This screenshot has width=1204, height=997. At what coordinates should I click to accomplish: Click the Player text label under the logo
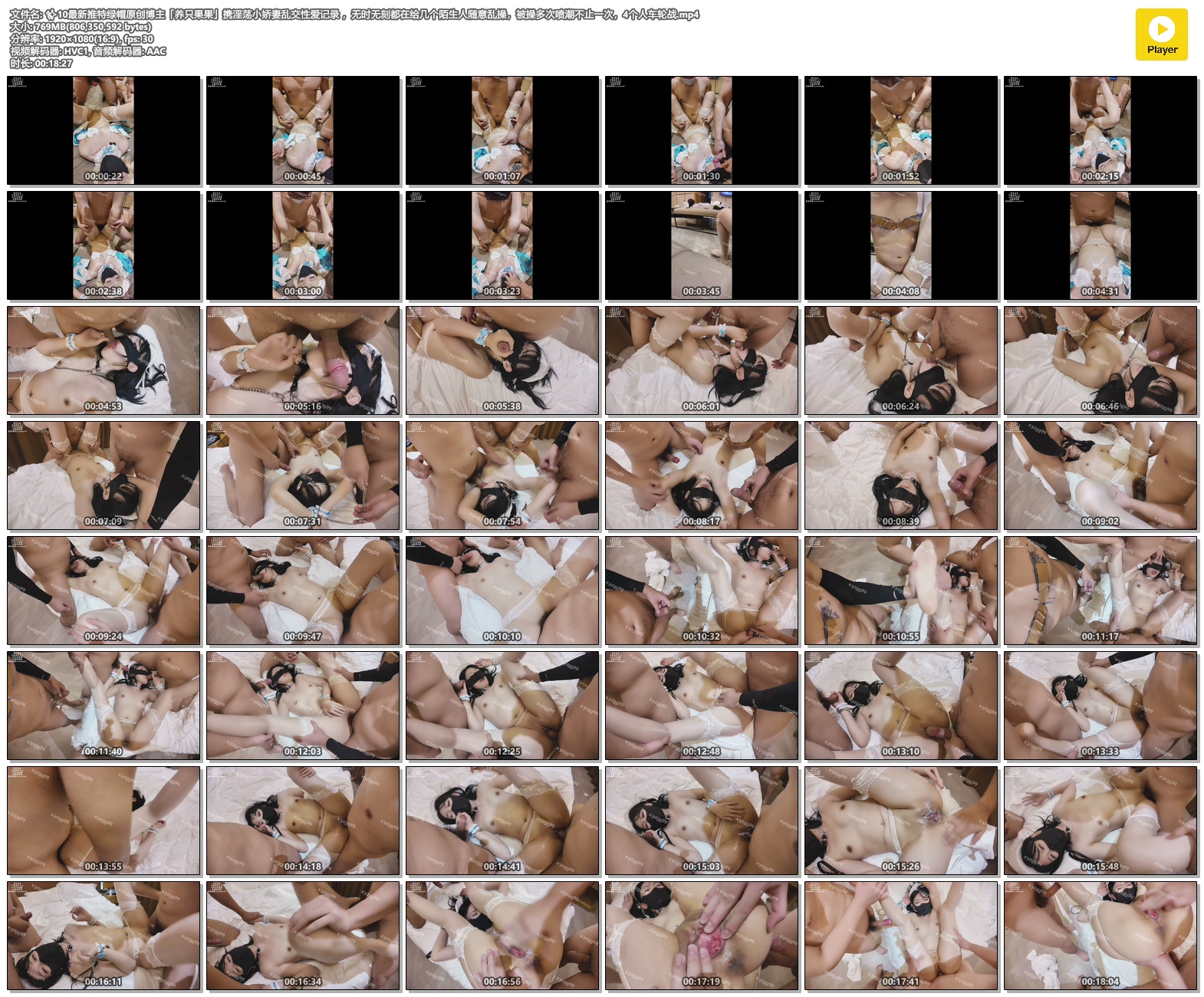(1162, 50)
